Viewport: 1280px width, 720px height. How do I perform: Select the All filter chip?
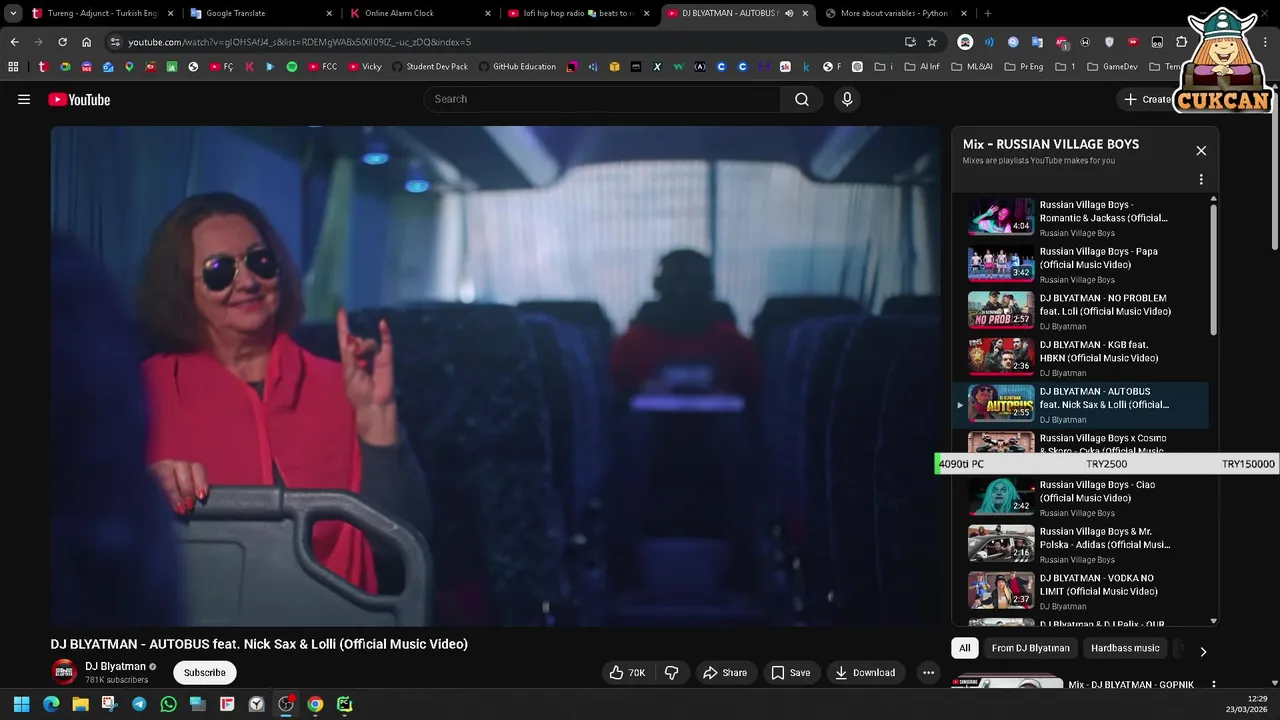965,648
